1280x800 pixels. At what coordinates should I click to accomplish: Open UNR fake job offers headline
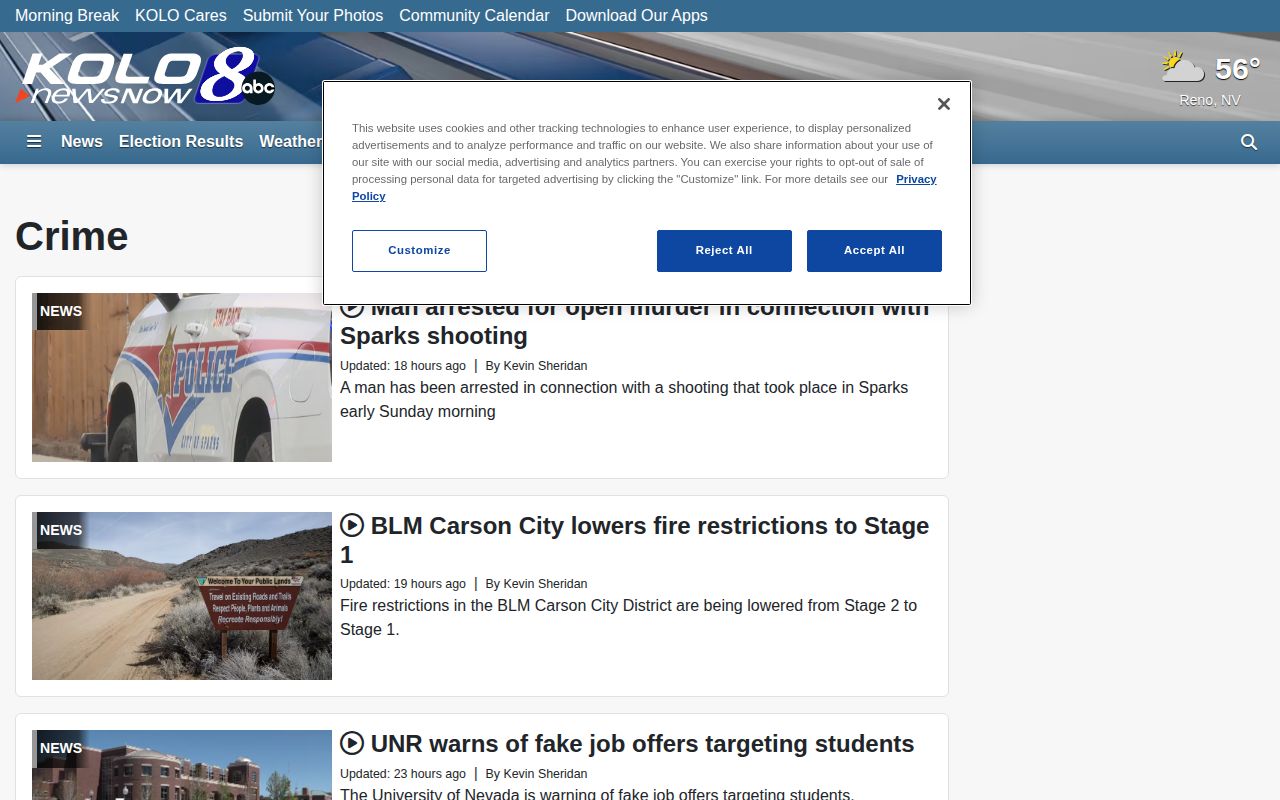point(642,744)
